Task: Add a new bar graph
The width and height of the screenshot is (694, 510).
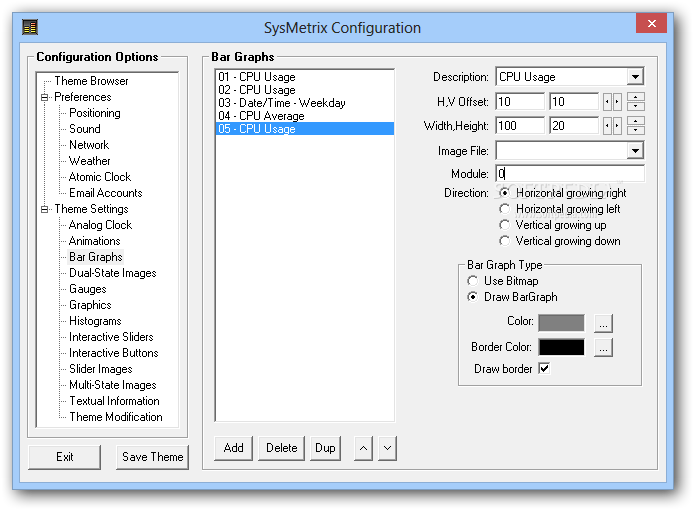Action: tap(233, 448)
